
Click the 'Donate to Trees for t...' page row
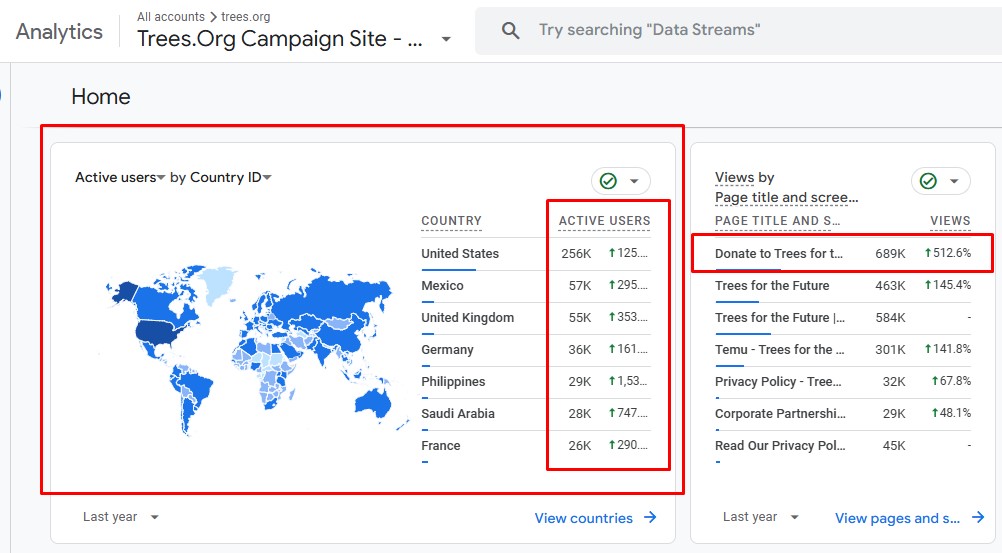tap(843, 254)
